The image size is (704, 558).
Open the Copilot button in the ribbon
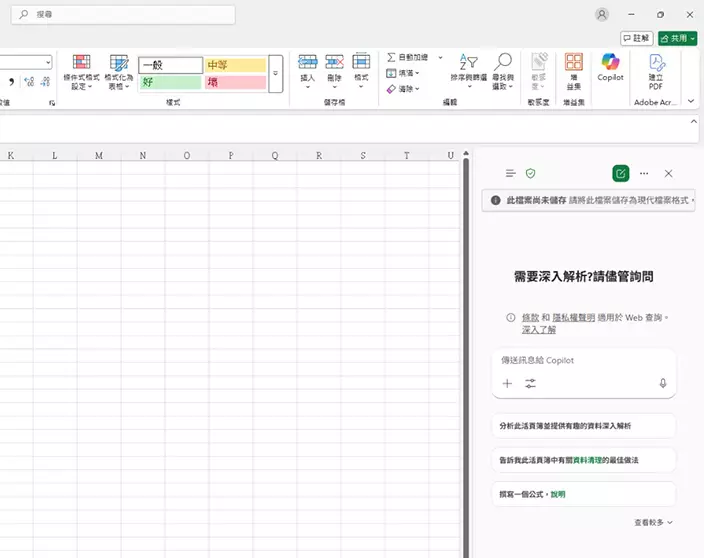(610, 68)
